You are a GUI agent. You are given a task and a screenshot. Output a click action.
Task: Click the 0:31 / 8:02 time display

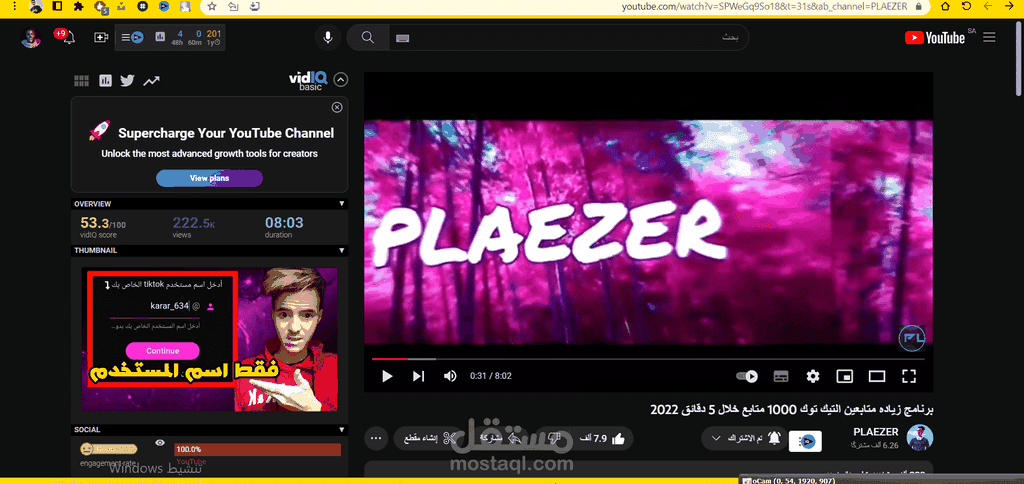pos(490,376)
